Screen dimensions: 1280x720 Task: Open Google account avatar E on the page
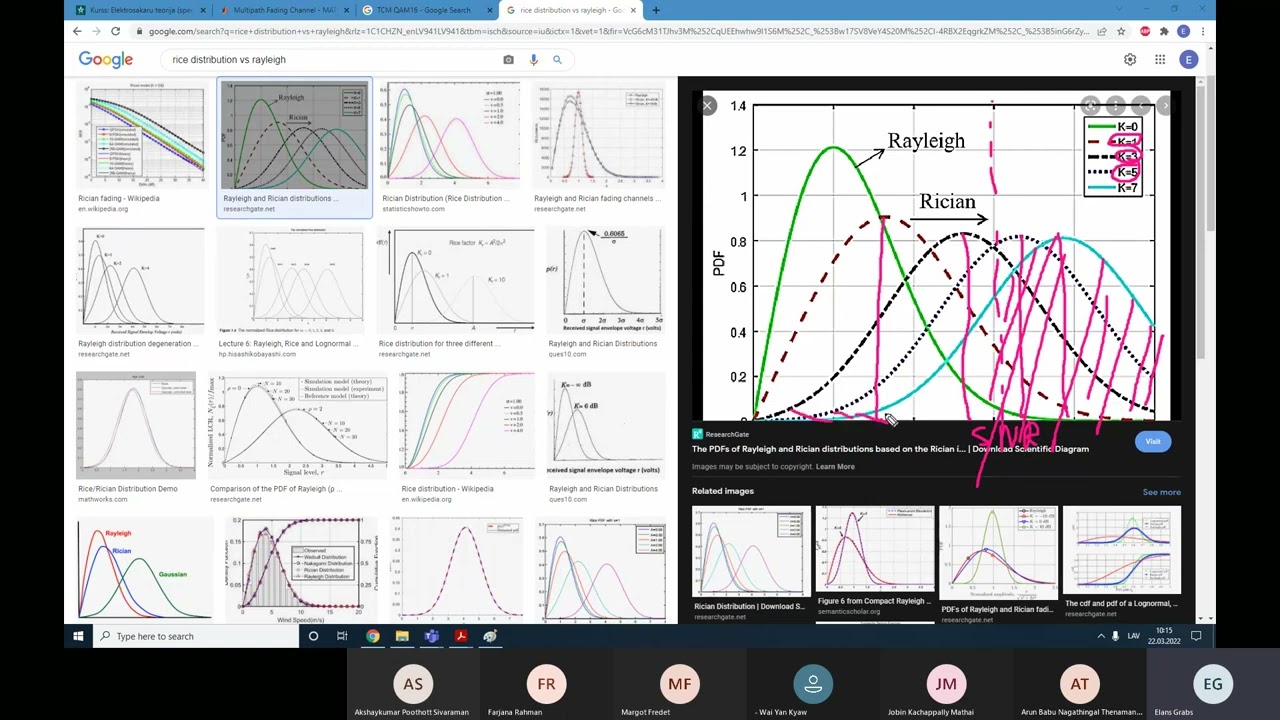point(1189,60)
